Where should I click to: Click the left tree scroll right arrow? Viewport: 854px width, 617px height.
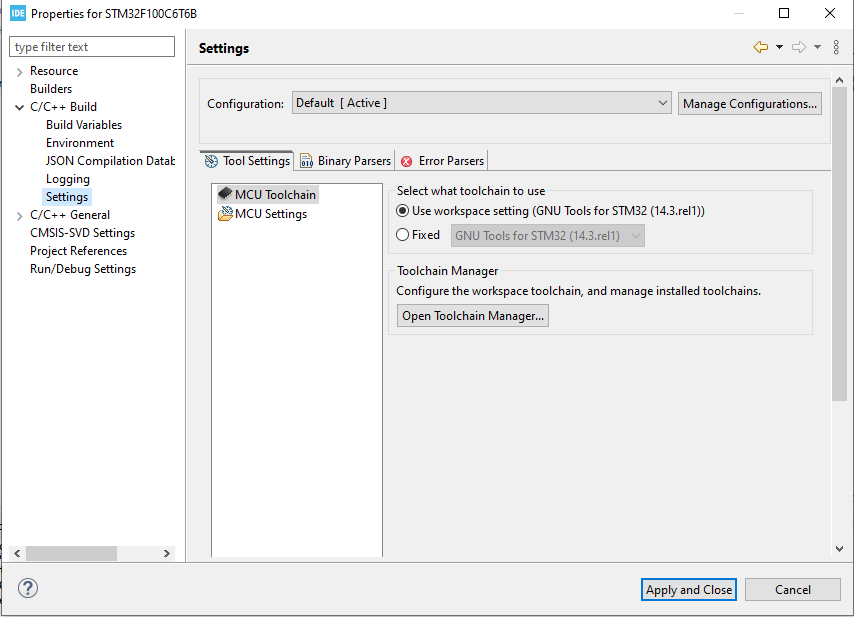click(x=167, y=553)
